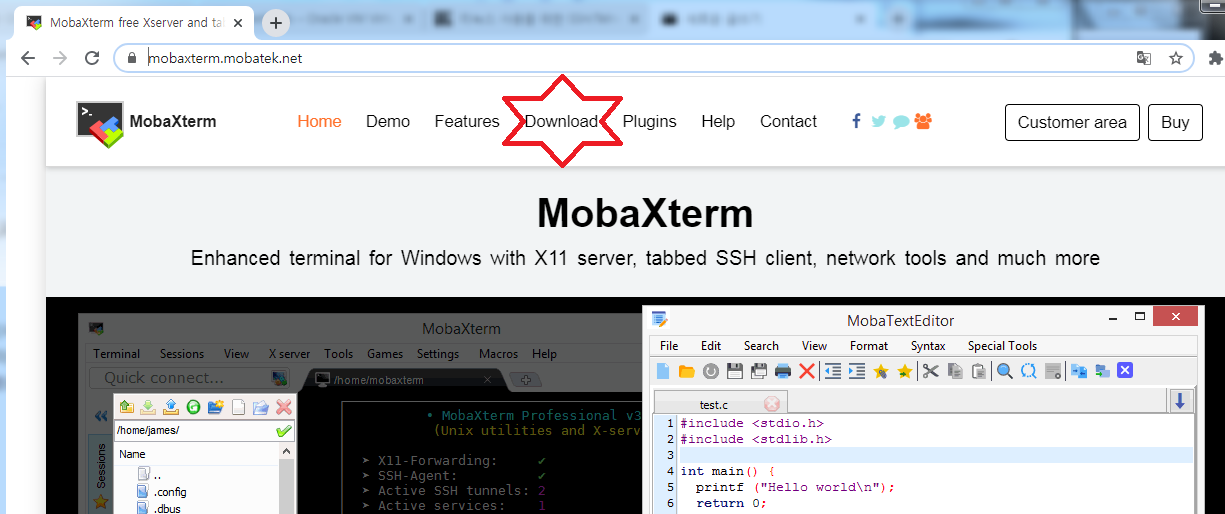Click the Cut scissors icon in MobaTextEditor
Screen dimensions: 1225x514
click(x=930, y=371)
